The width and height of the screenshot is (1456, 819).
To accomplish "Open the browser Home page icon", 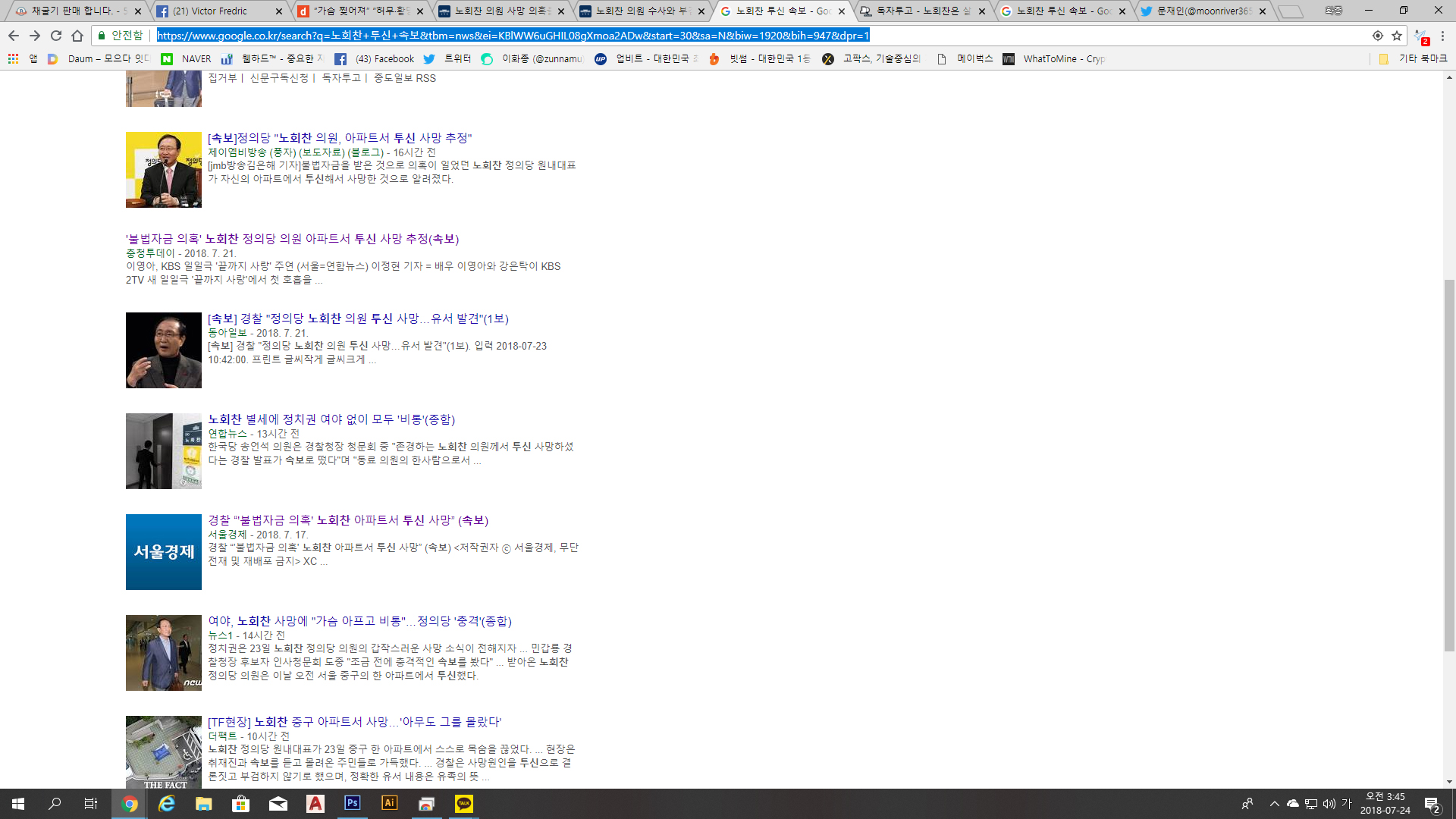I will [77, 36].
